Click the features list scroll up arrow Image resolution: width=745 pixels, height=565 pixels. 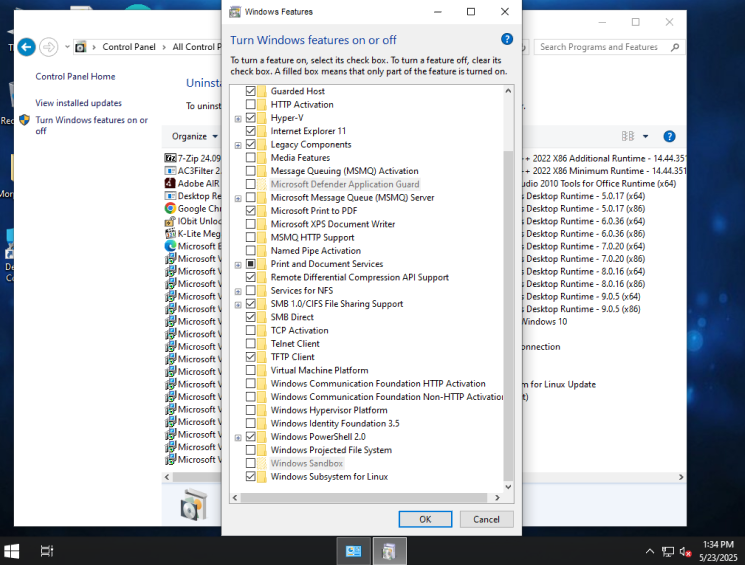click(x=508, y=91)
